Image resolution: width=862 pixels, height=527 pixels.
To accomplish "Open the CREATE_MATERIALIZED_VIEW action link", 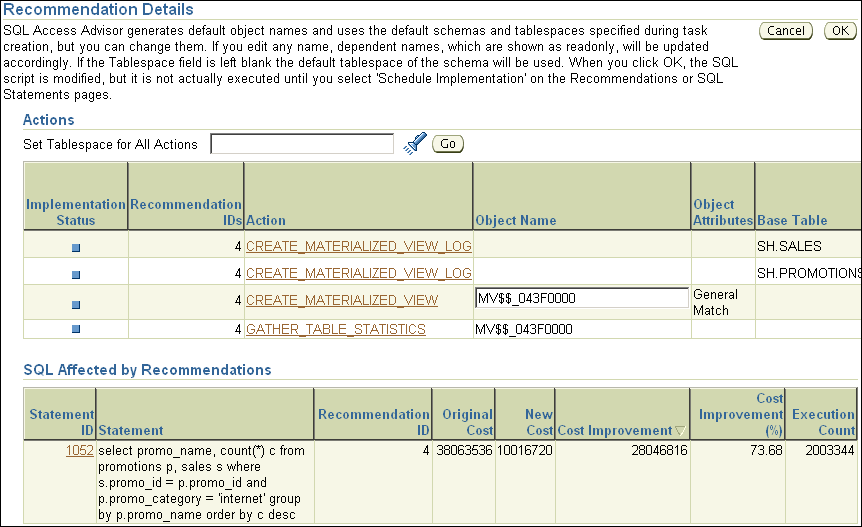I will (341, 300).
